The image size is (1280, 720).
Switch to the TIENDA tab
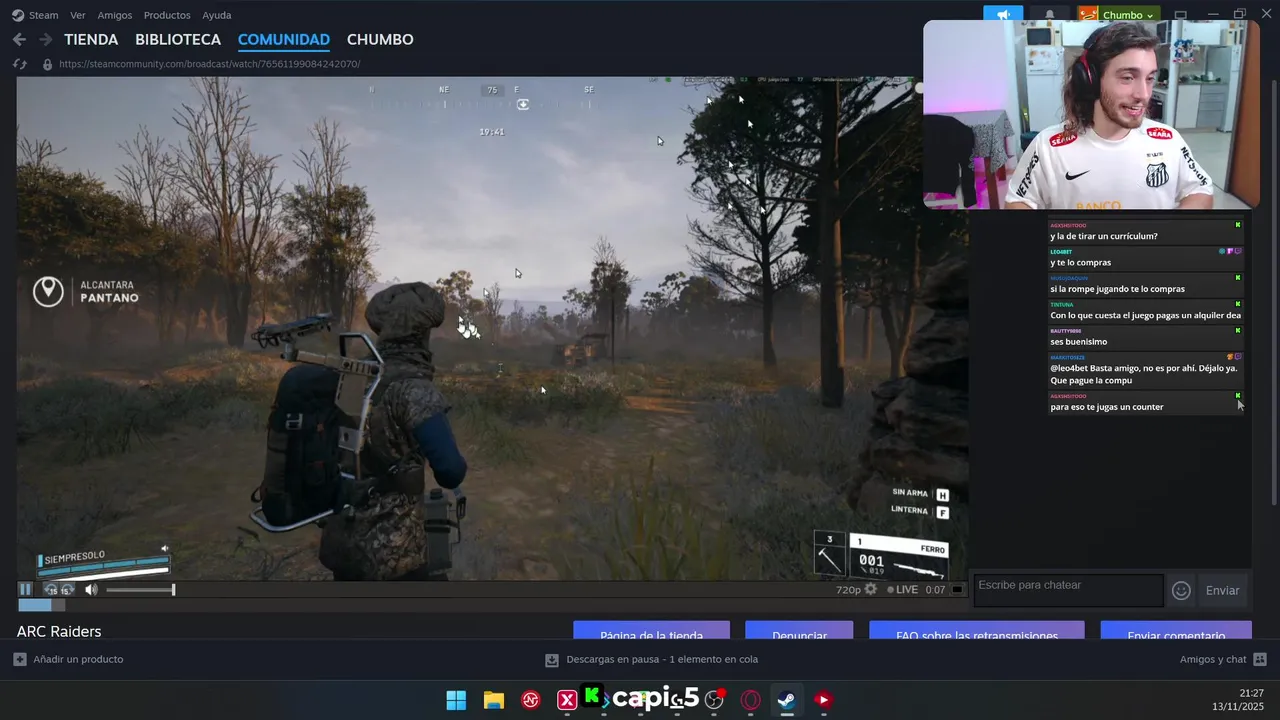click(x=91, y=40)
